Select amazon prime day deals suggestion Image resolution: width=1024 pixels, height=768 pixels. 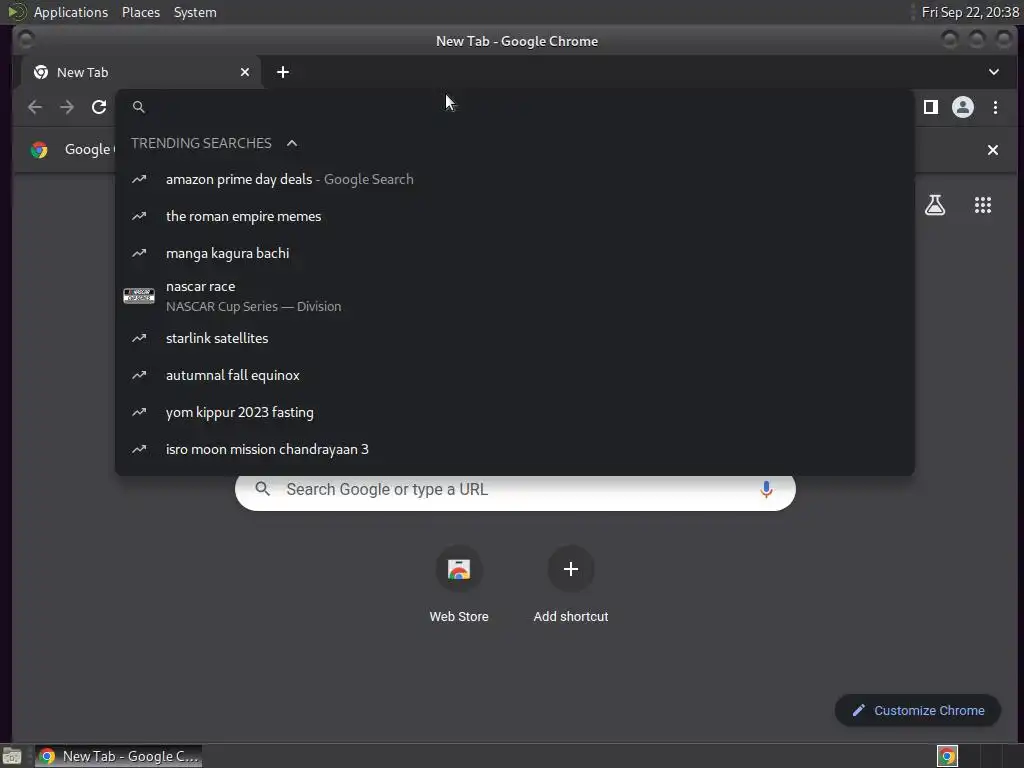click(x=515, y=179)
